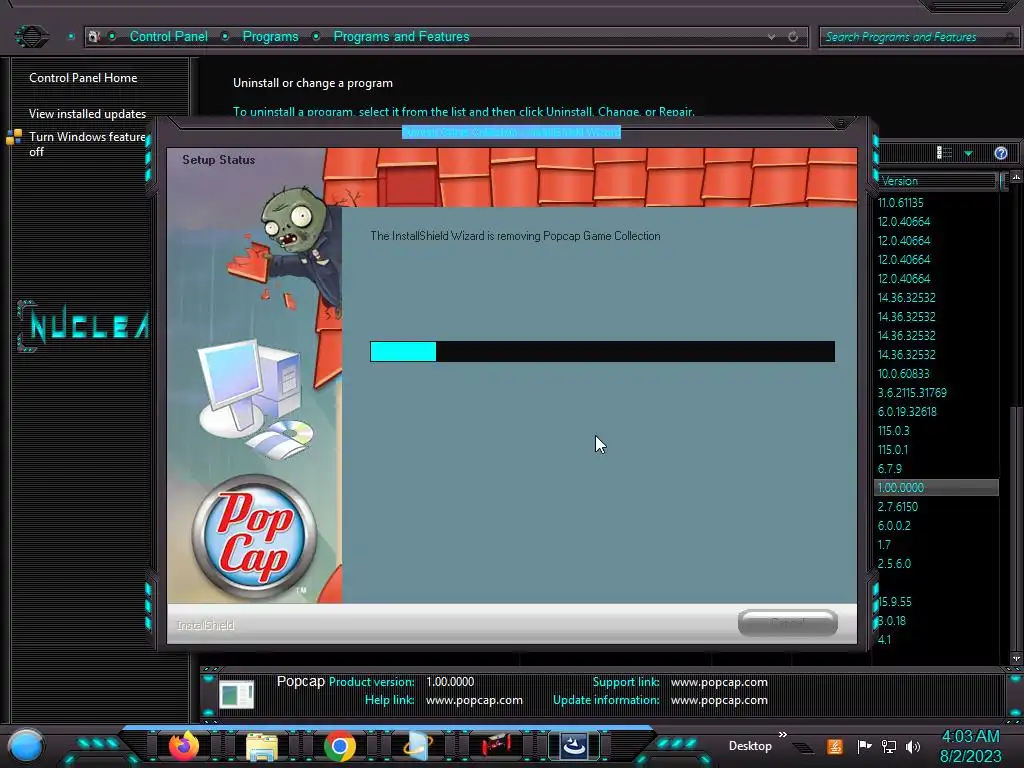
Task: Select the row with version 1.7
Action: tap(936, 544)
